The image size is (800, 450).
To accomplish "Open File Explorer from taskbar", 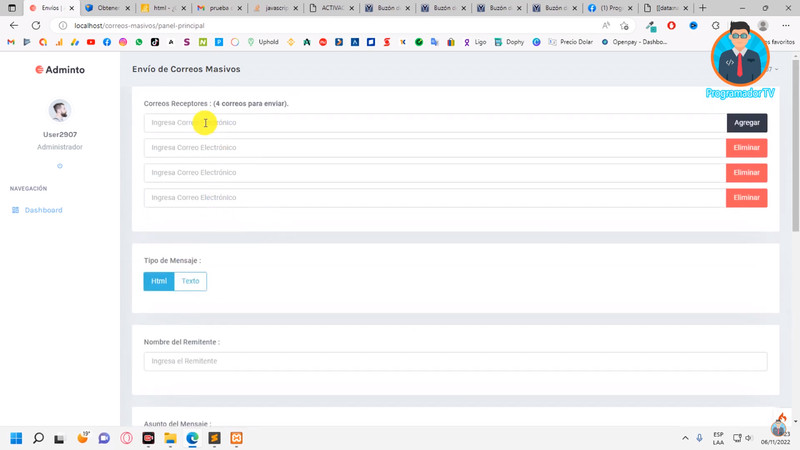I will [170, 438].
